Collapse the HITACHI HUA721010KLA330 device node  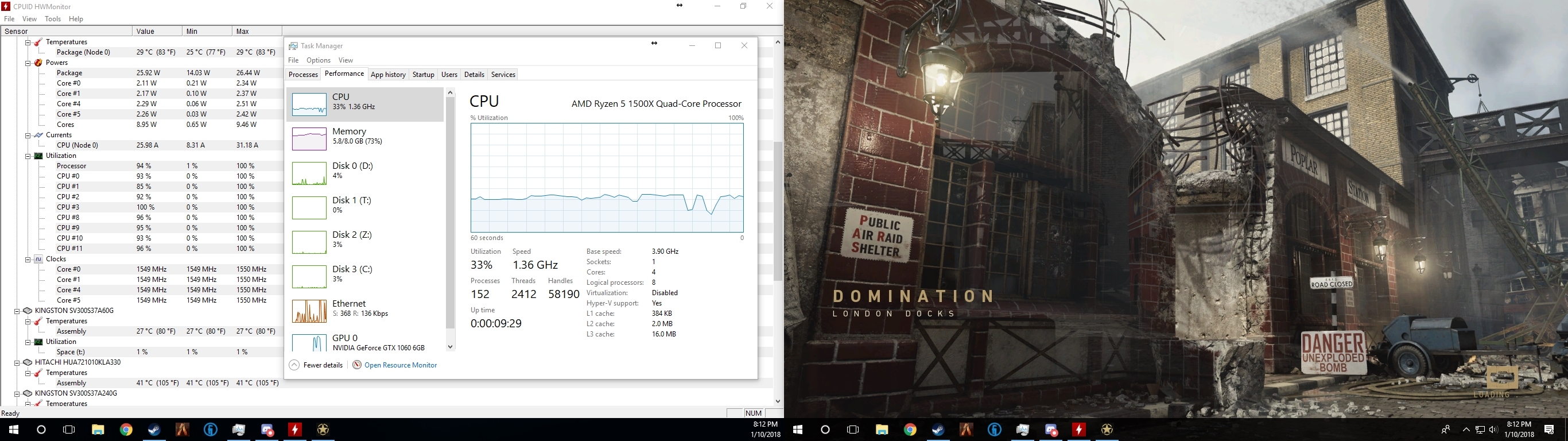17,362
